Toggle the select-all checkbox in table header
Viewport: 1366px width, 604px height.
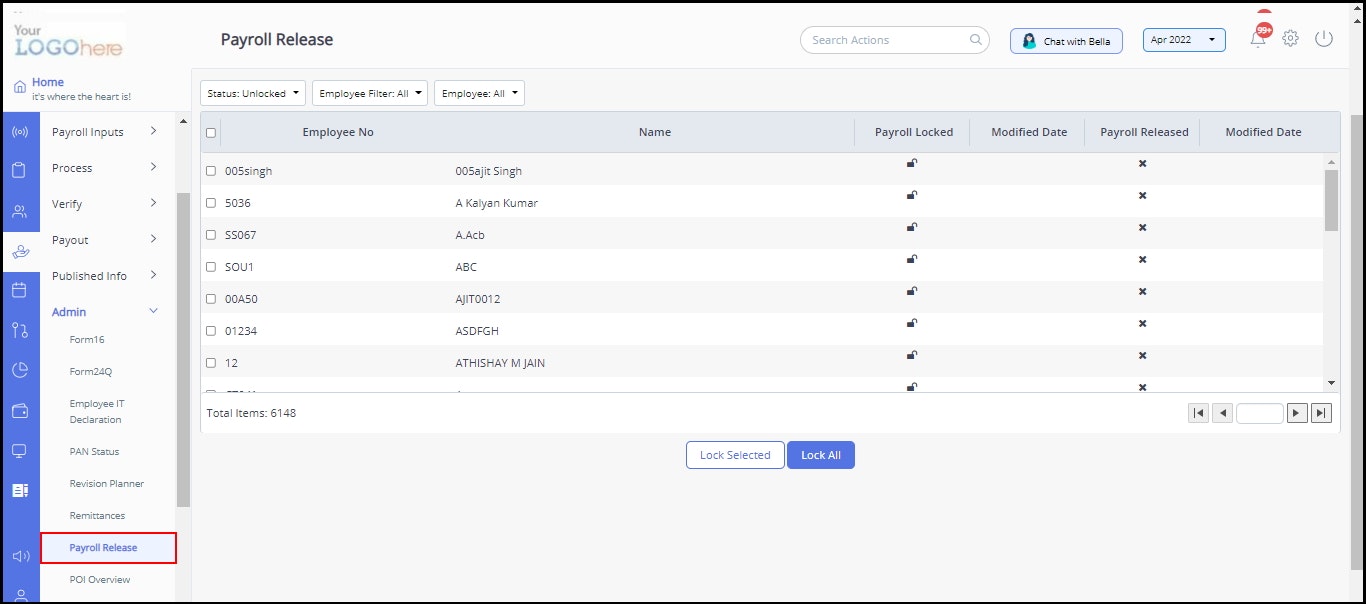click(x=211, y=131)
